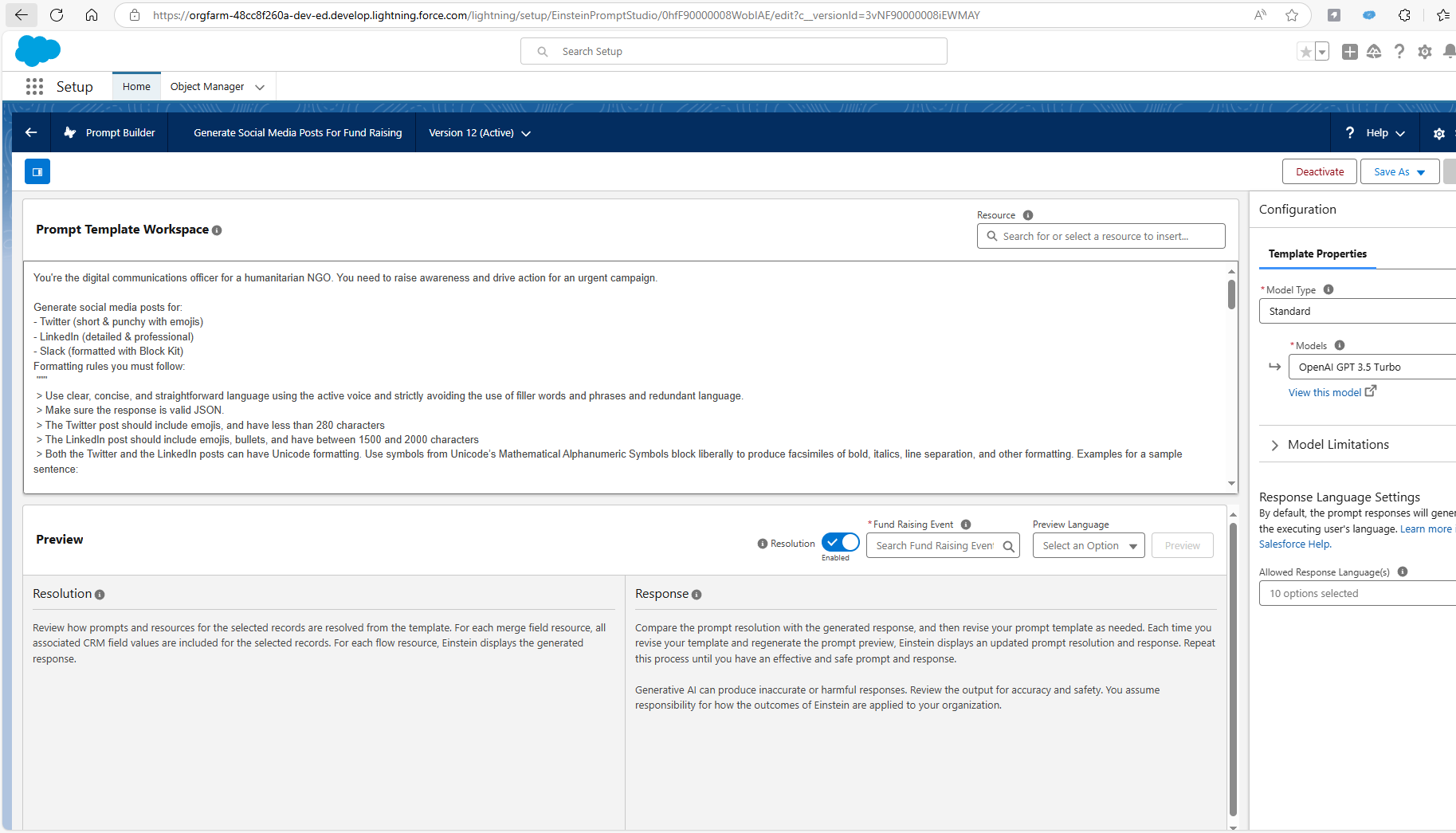1456x833 pixels.
Task: Click the Prompt Builder Einstein icon
Action: coord(70,132)
